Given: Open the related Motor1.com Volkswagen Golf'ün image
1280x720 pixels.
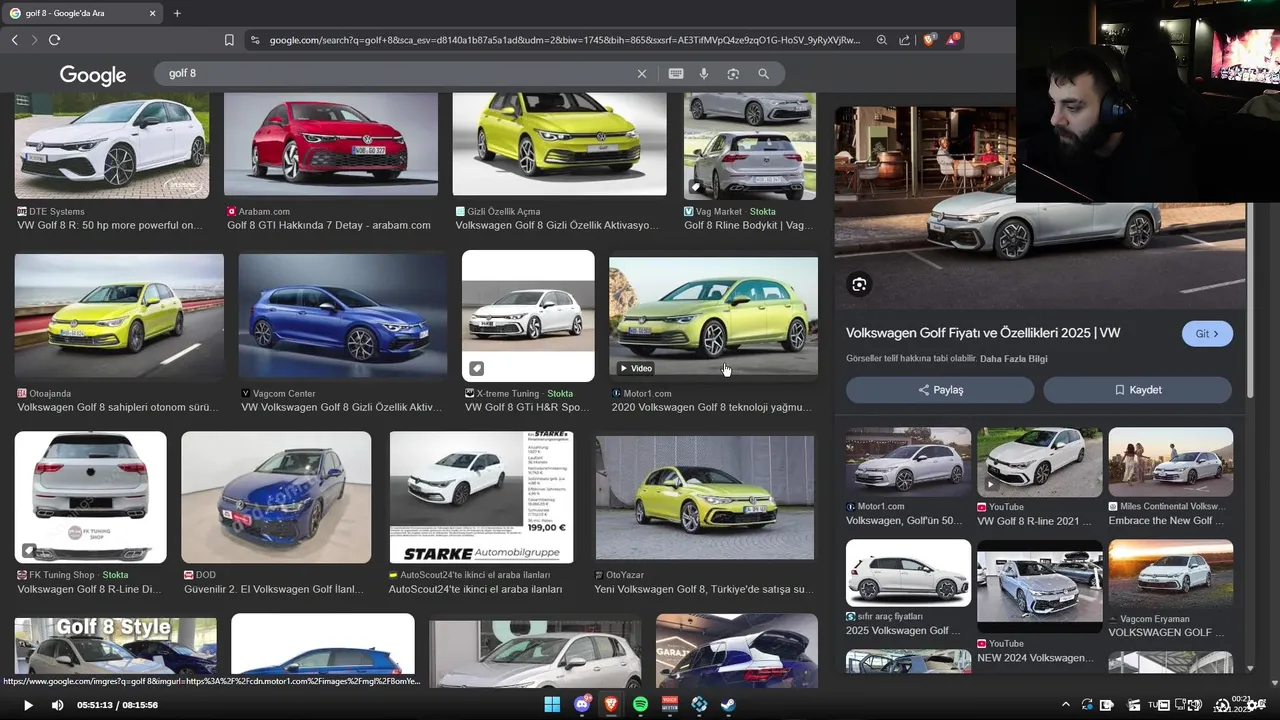Looking at the screenshot, I should click(908, 463).
